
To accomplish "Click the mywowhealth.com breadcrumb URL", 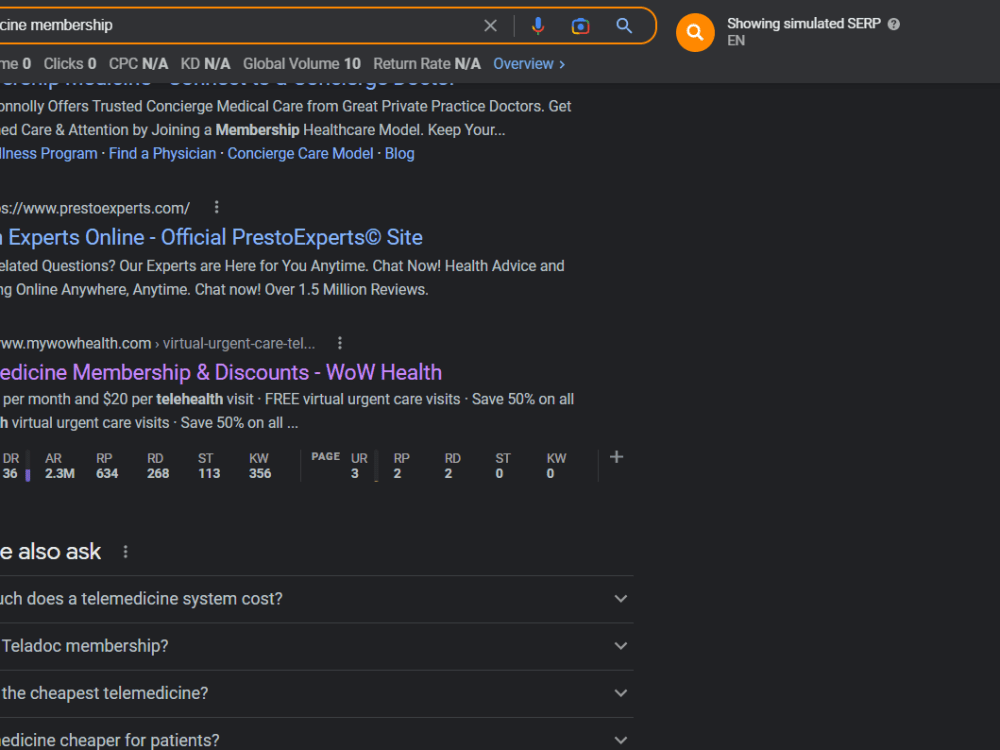I will (x=158, y=344).
